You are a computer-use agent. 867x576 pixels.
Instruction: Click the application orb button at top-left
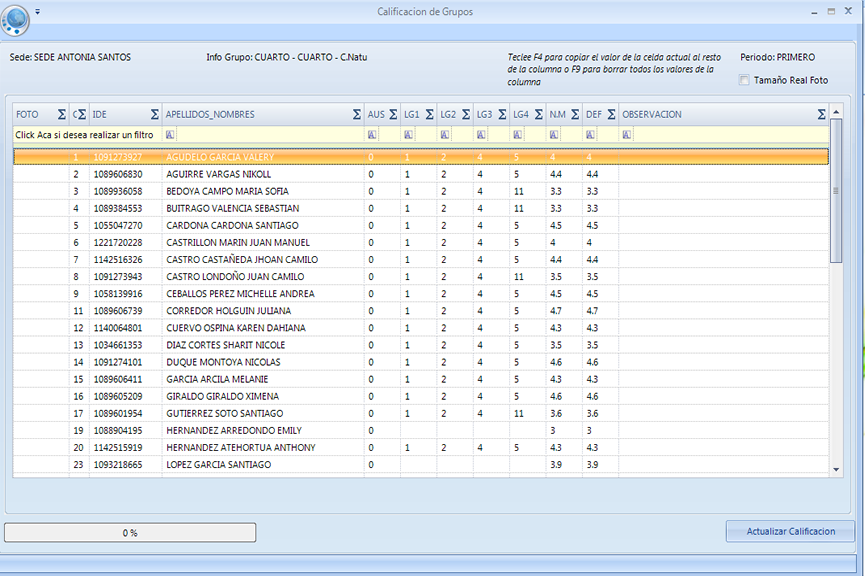17,18
